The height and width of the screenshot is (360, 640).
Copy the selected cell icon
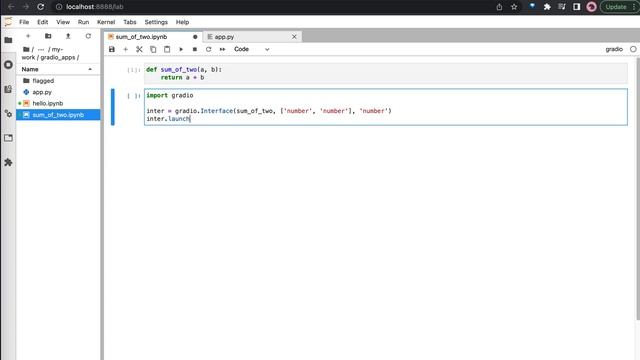pos(153,49)
